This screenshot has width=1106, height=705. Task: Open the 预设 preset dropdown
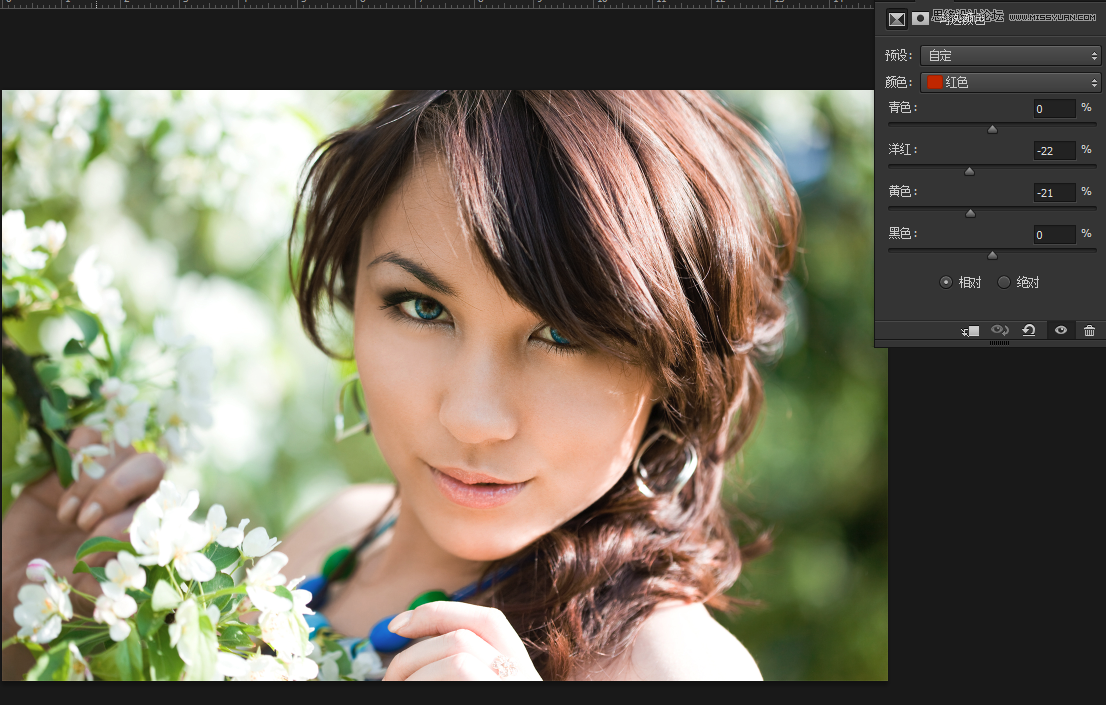tap(1010, 56)
